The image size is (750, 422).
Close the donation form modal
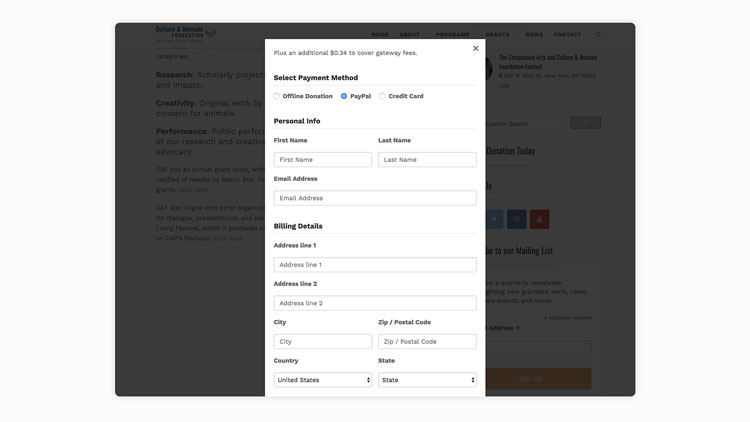475,48
